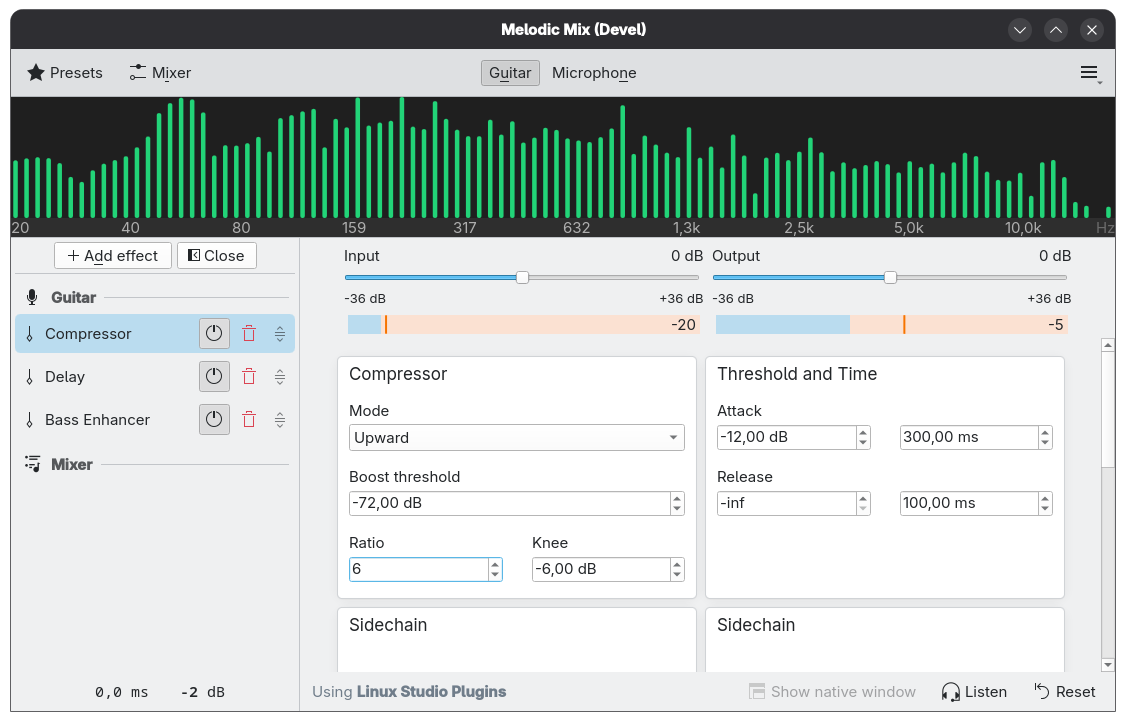
Task: Decrease Knee value with down arrow
Action: pos(677,575)
